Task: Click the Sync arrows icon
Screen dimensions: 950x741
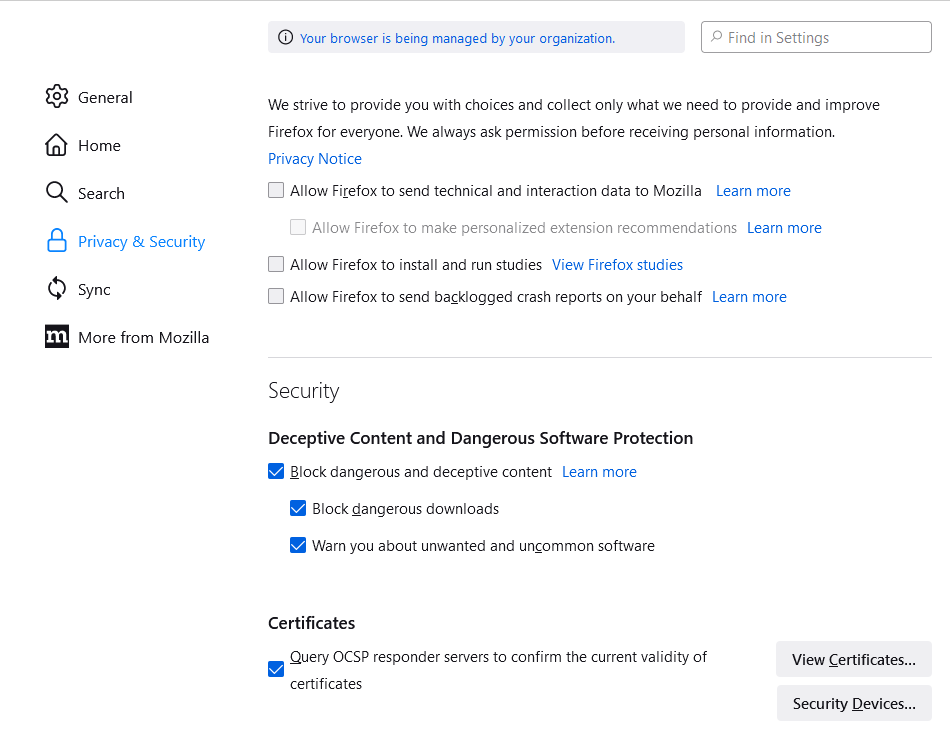Action: pos(57,289)
